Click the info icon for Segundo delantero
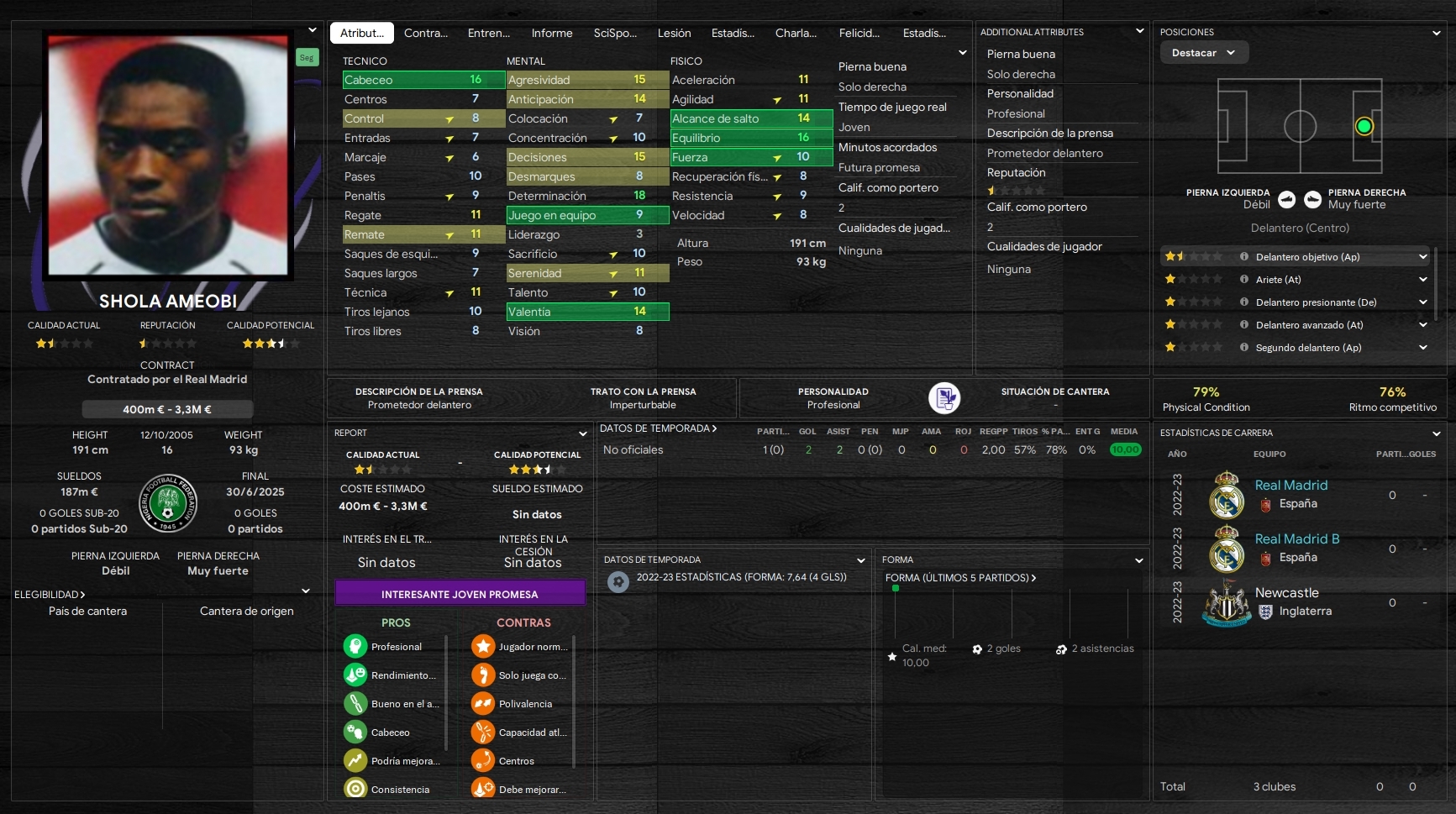Viewport: 1456px width, 814px height. (1244, 348)
